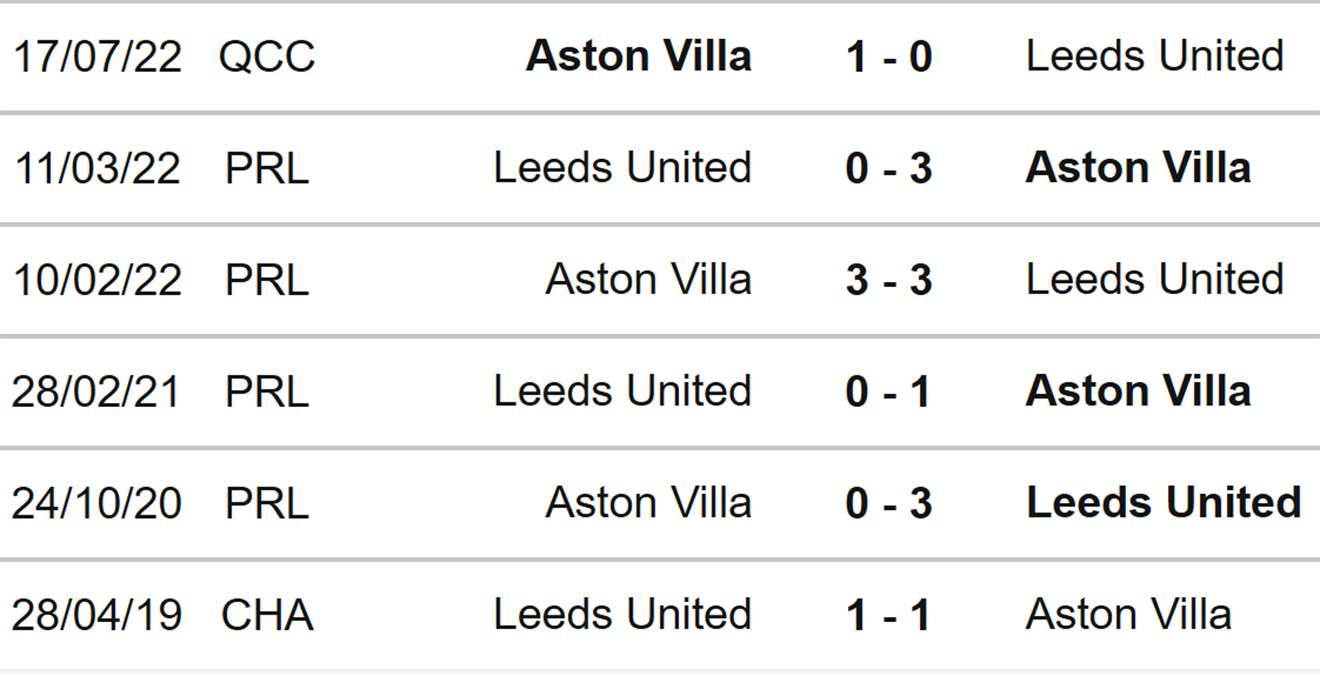Click PRL label in the 24/10/20 row
1320x676 pixels.
pos(267,503)
